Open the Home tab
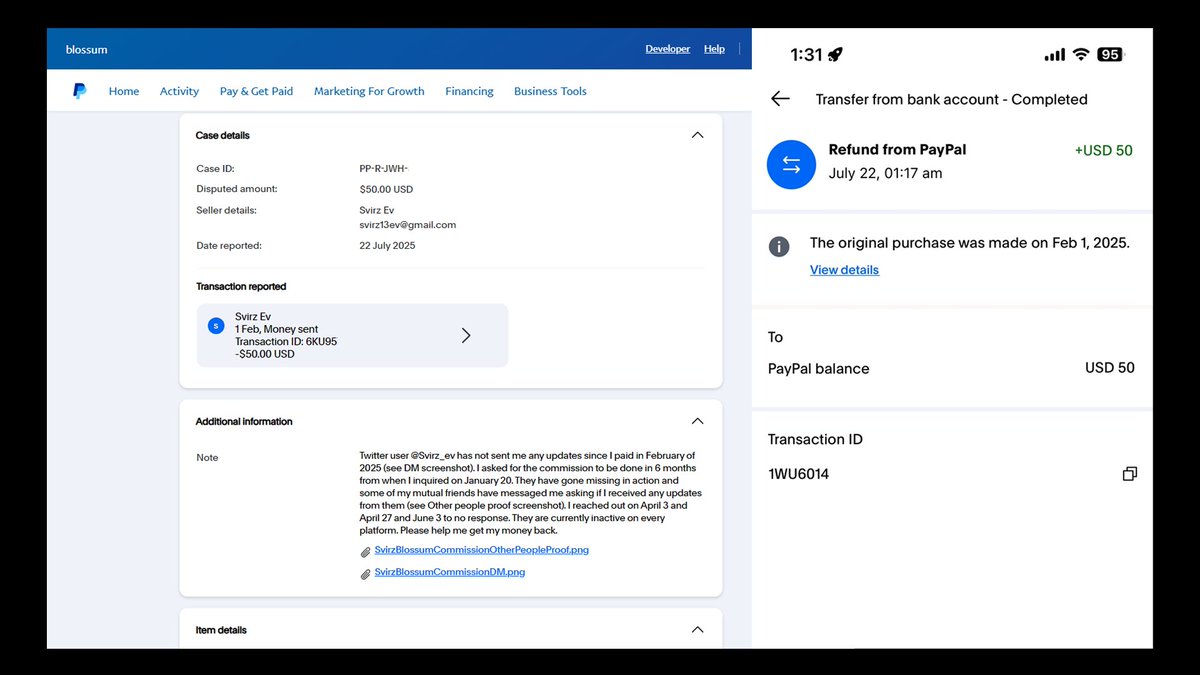The width and height of the screenshot is (1200, 675). pyautogui.click(x=124, y=91)
